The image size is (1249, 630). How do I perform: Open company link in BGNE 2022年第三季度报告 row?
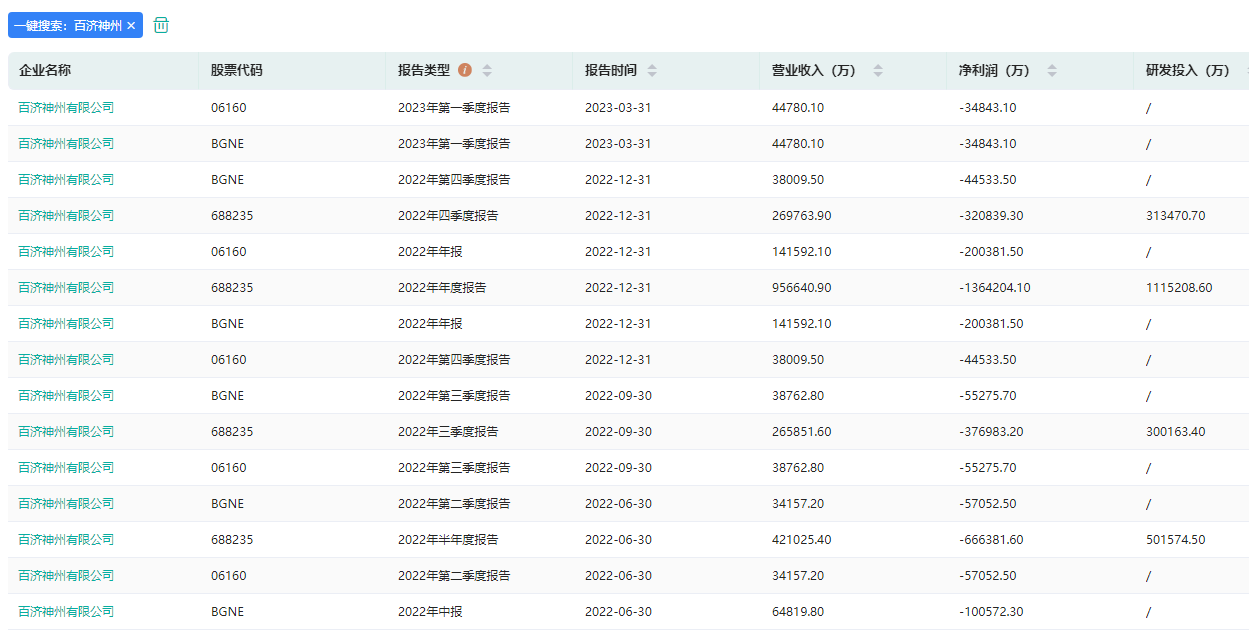click(66, 395)
